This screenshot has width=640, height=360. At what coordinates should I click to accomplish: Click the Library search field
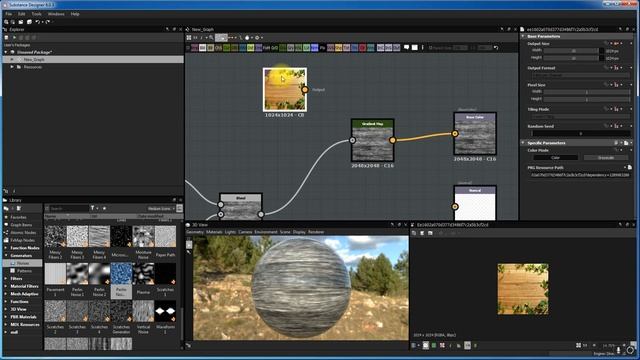pyautogui.click(x=69, y=209)
